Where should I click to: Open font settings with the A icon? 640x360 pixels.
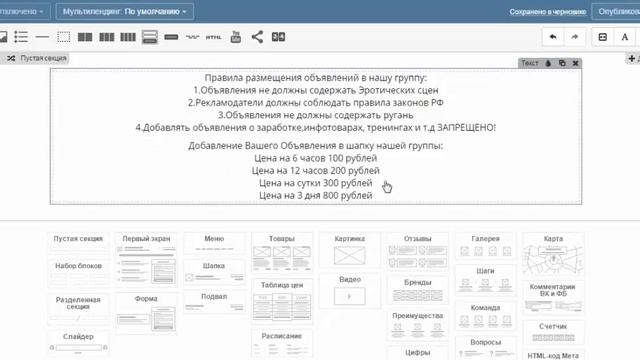[624, 37]
